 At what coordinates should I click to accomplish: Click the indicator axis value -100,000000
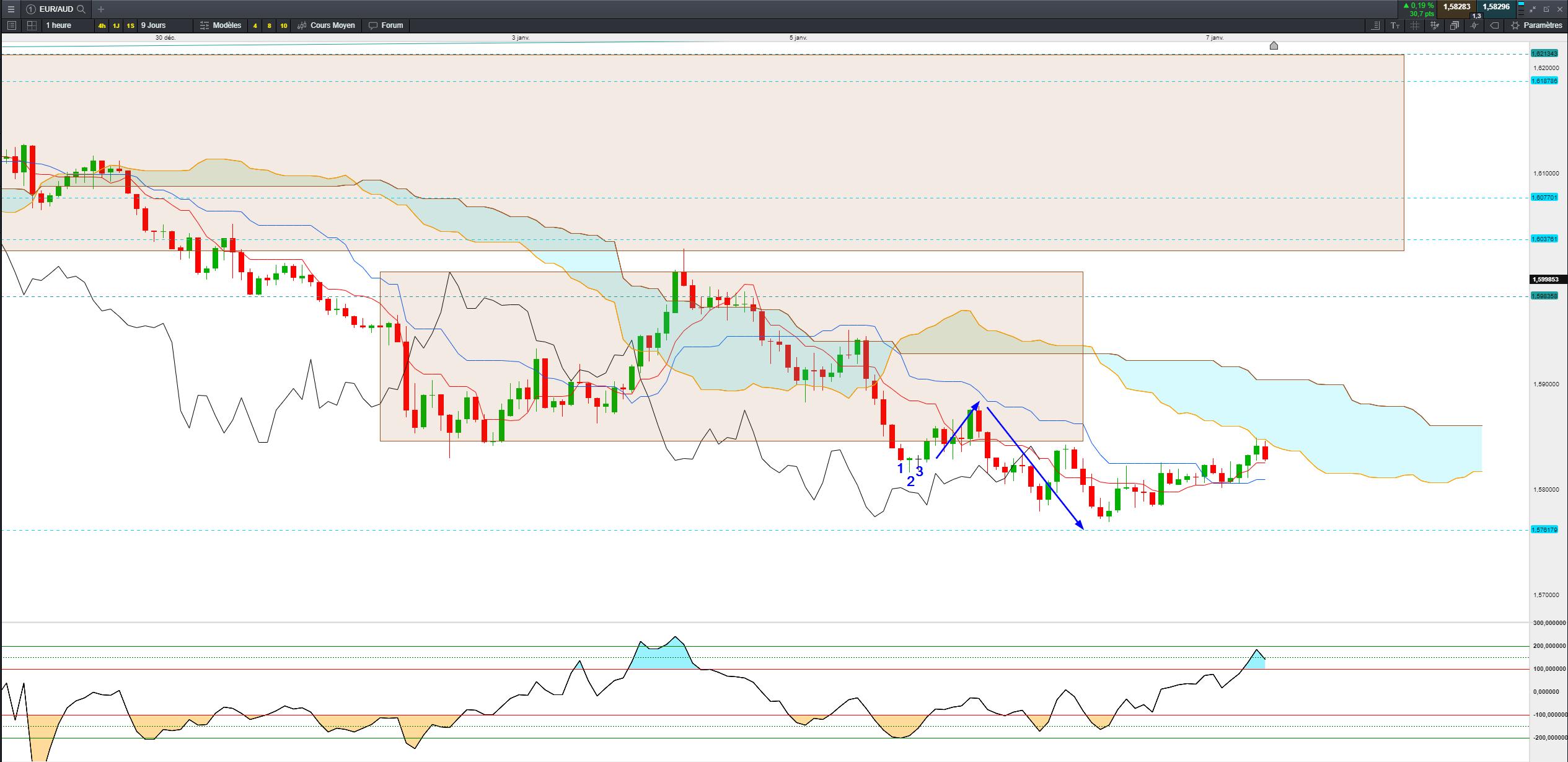(x=1549, y=715)
